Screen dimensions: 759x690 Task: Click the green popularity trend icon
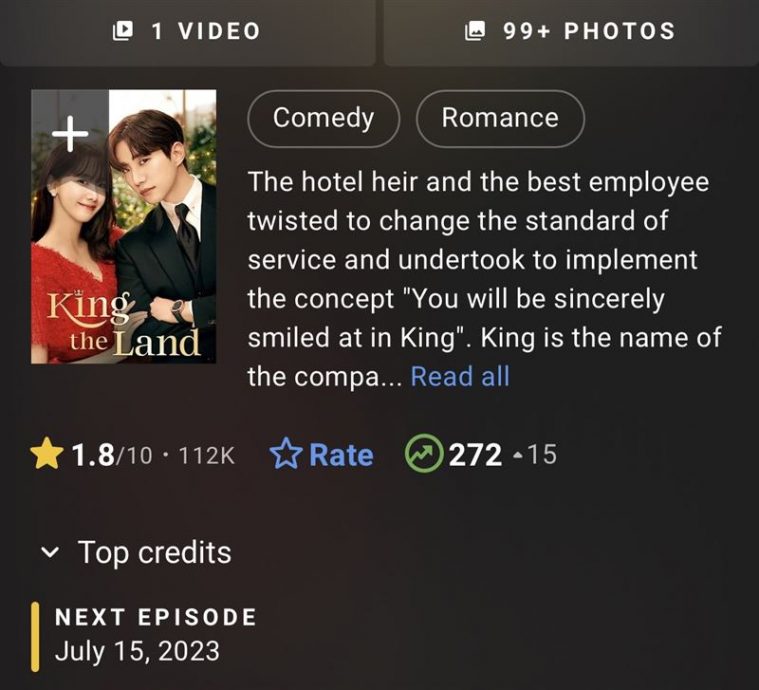pyautogui.click(x=424, y=454)
